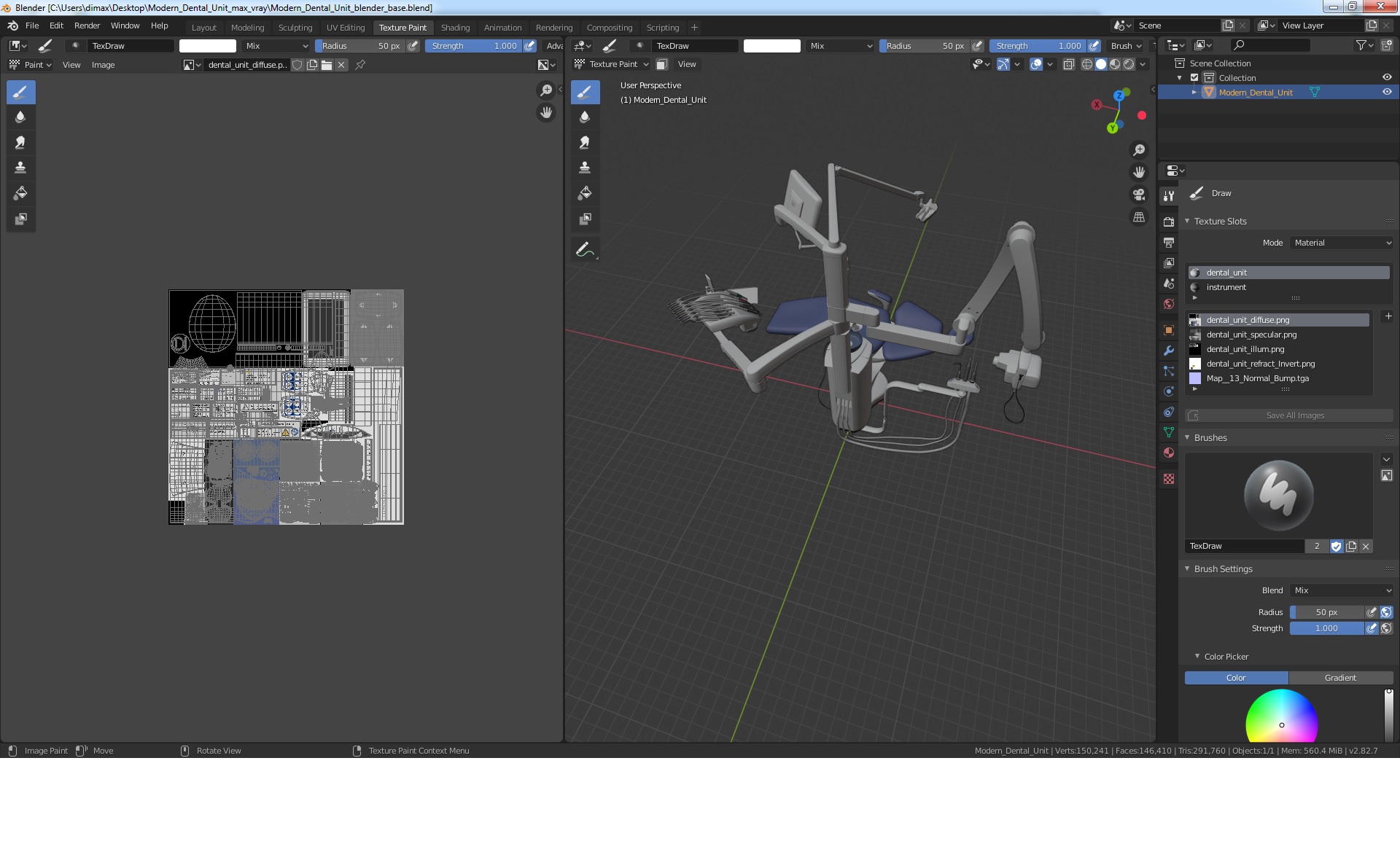Click the Mask tool in image editor
The height and width of the screenshot is (844, 1400).
click(x=20, y=219)
